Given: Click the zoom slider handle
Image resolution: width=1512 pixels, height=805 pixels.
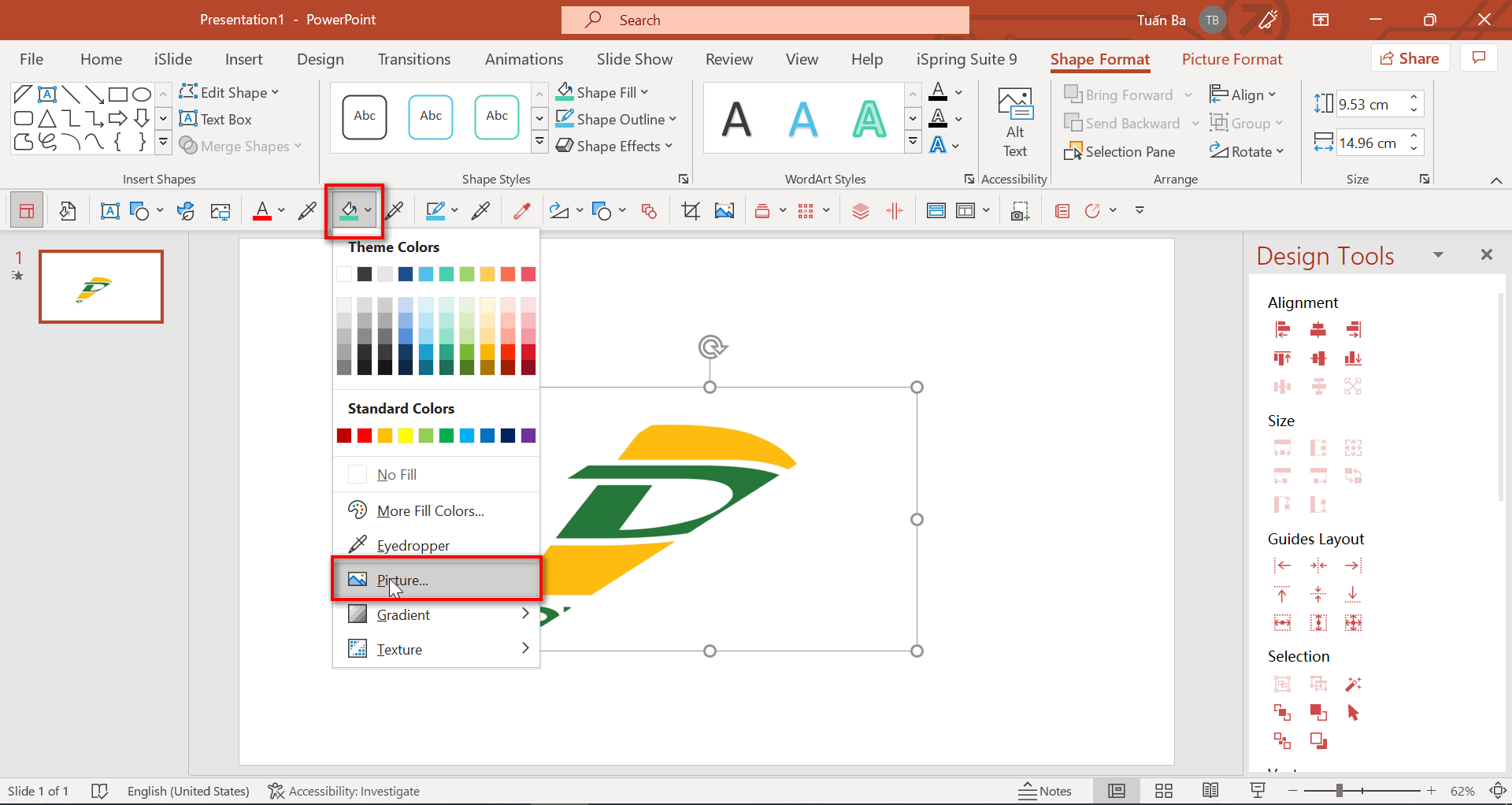Looking at the screenshot, I should 1339,791.
